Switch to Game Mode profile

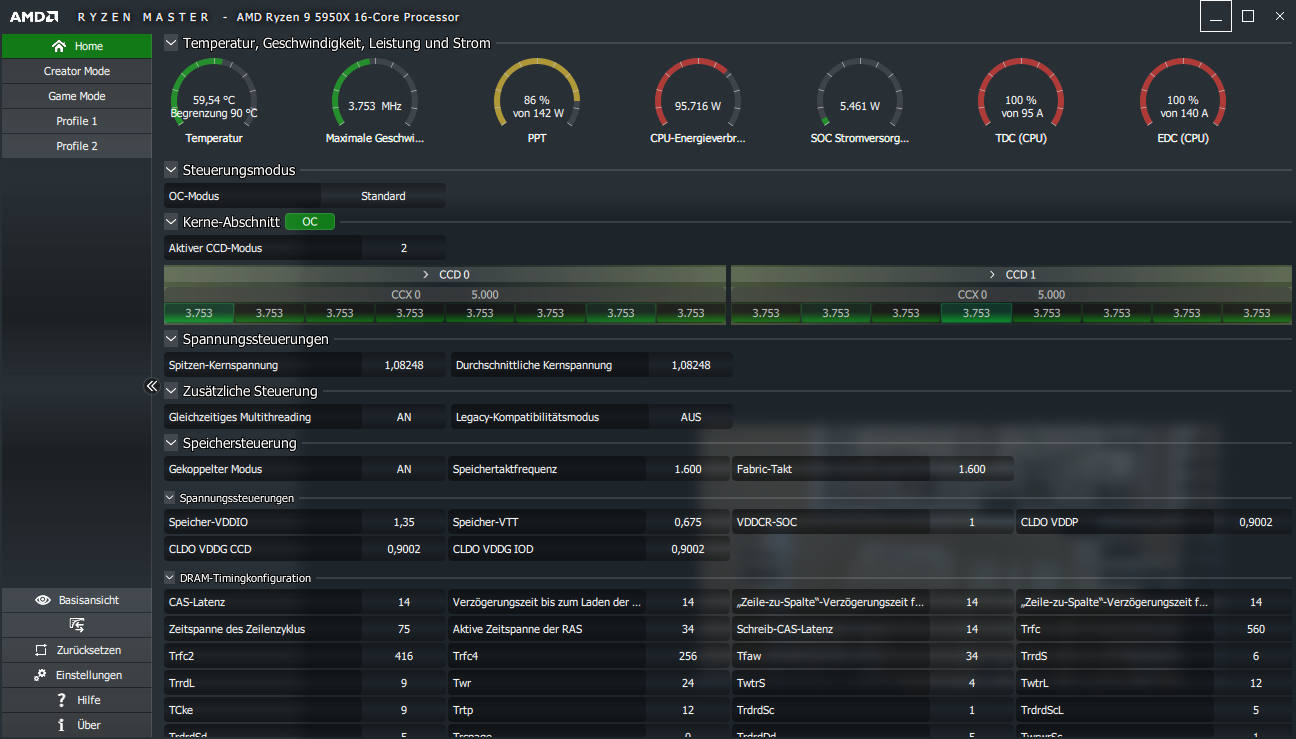click(x=76, y=96)
